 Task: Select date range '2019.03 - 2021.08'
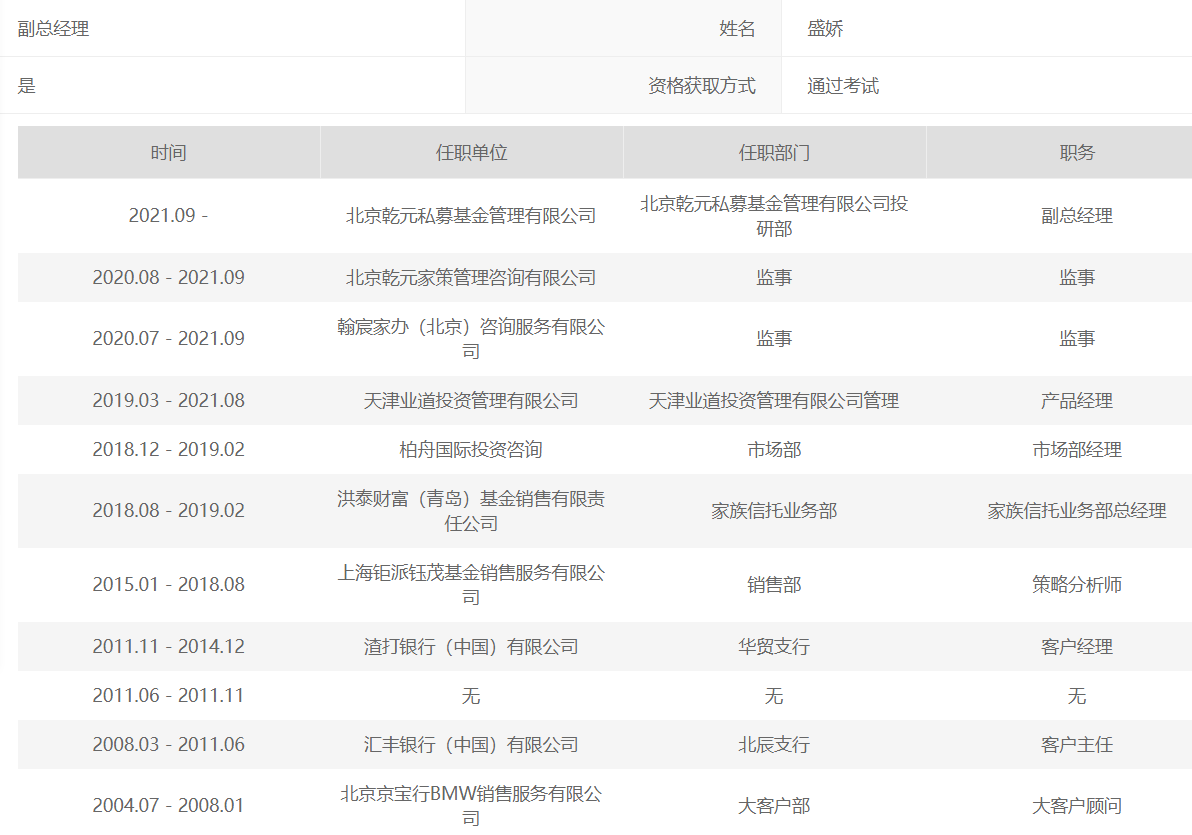point(169,401)
